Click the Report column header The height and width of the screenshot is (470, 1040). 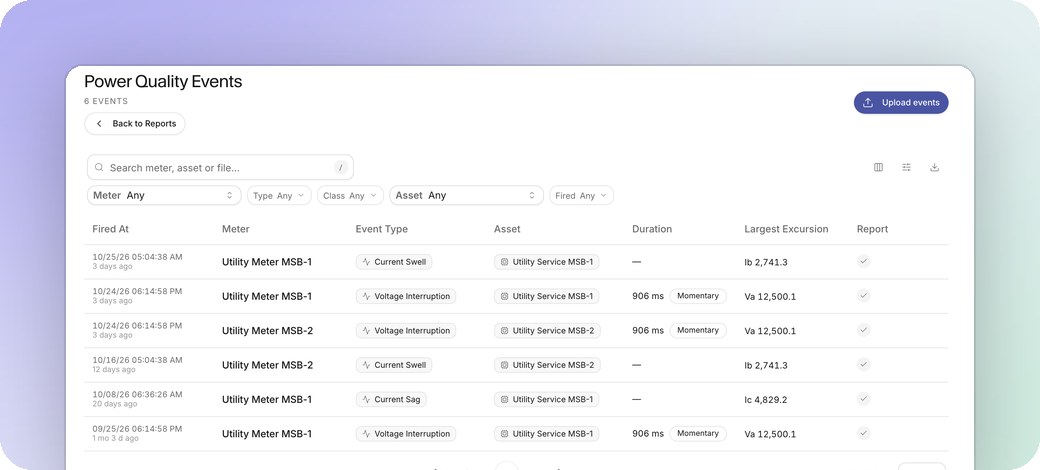coord(872,229)
